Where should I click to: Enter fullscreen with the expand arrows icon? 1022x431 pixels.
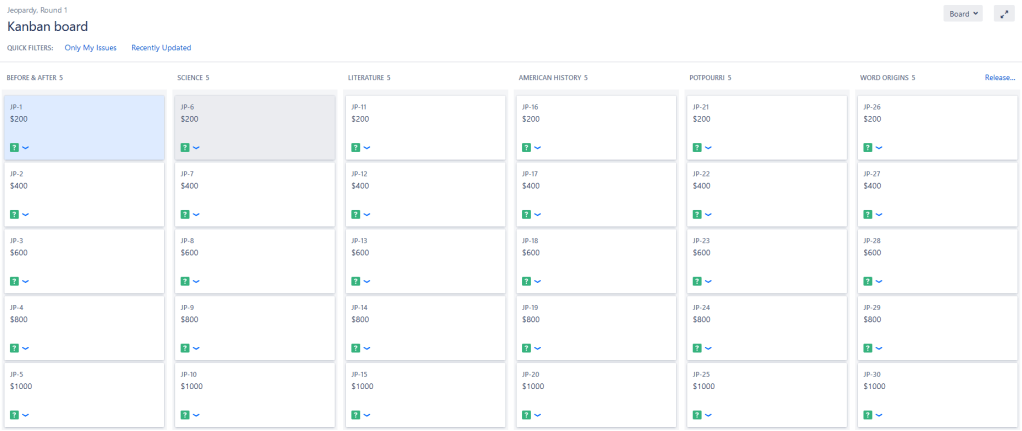pos(1004,14)
